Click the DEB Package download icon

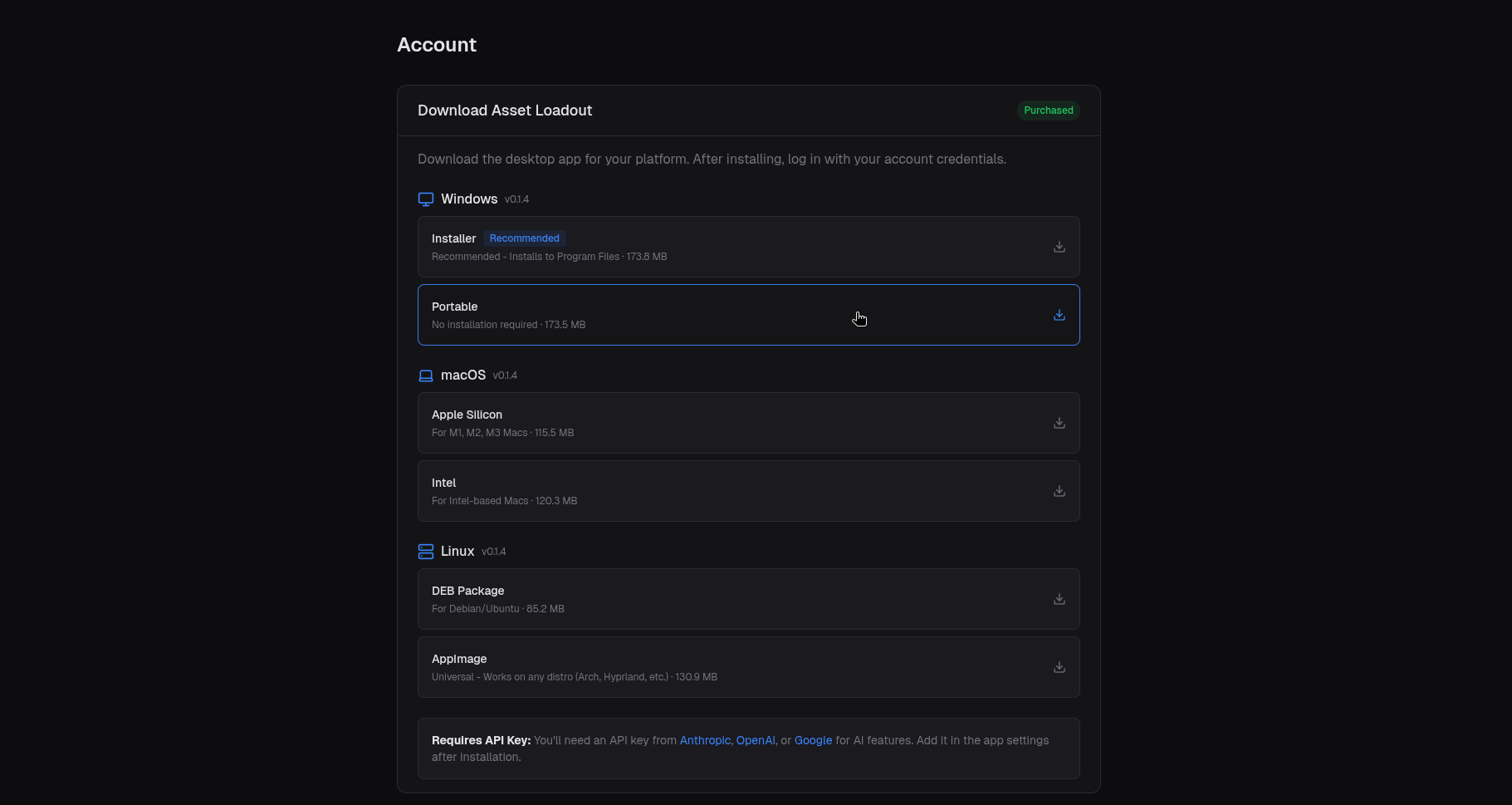[x=1059, y=599]
